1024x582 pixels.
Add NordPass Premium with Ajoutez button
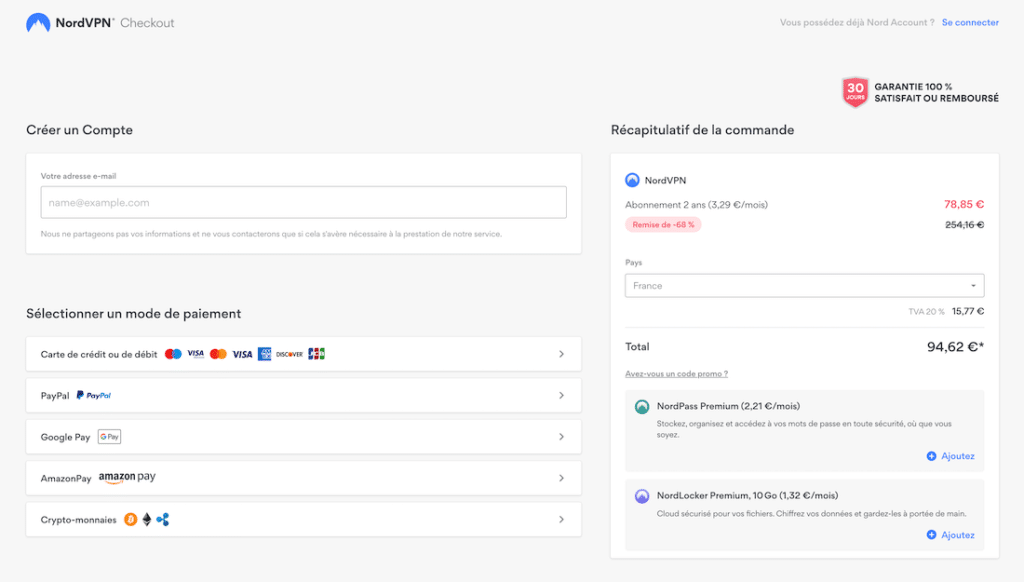(950, 456)
